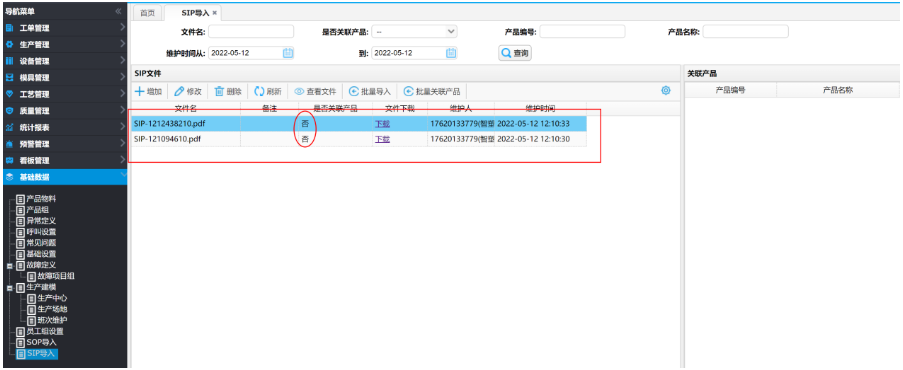Click the 设备管理 sidebar icon
Image resolution: width=903 pixels, height=370 pixels.
pyautogui.click(x=9, y=61)
